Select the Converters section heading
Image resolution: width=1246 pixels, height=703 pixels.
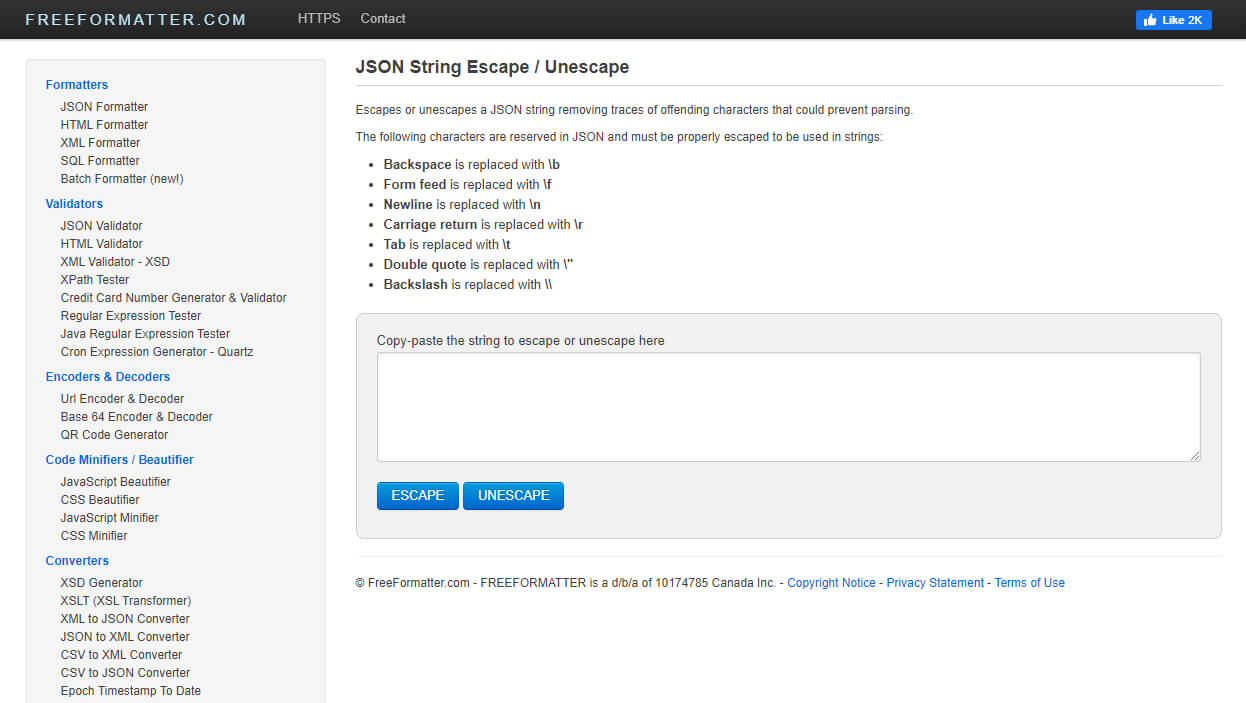(x=77, y=561)
